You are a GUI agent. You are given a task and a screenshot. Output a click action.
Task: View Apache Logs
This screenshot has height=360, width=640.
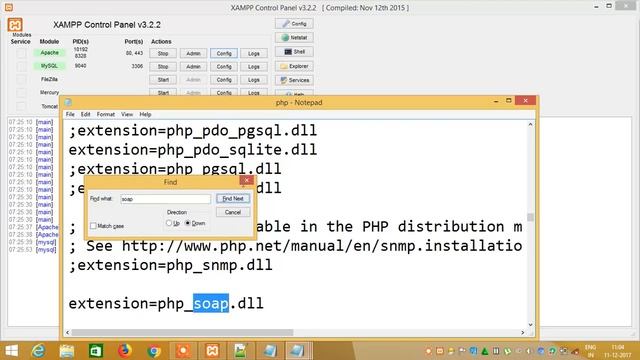254,53
